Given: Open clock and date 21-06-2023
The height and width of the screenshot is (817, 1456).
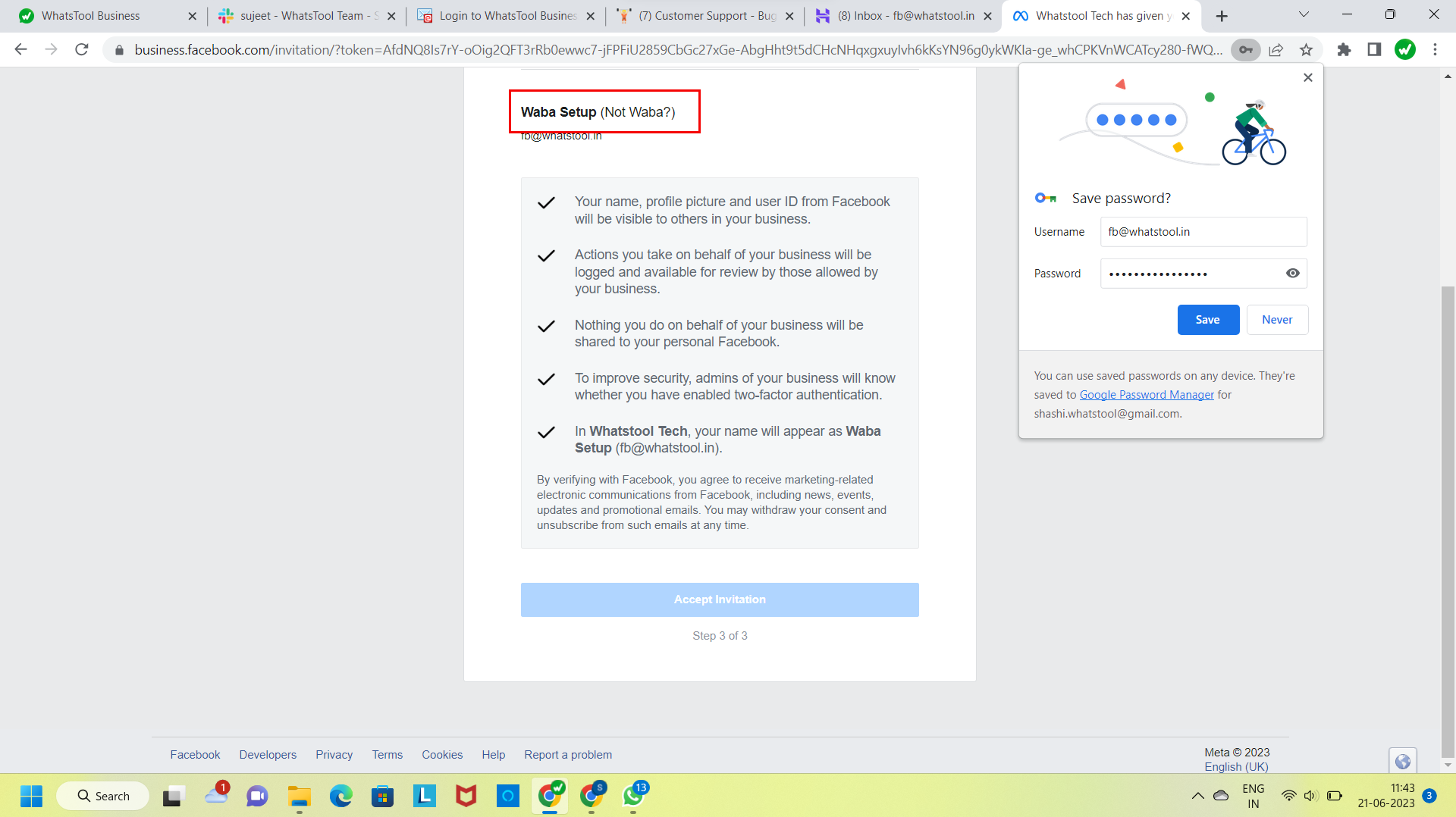Looking at the screenshot, I should click(x=1386, y=796).
